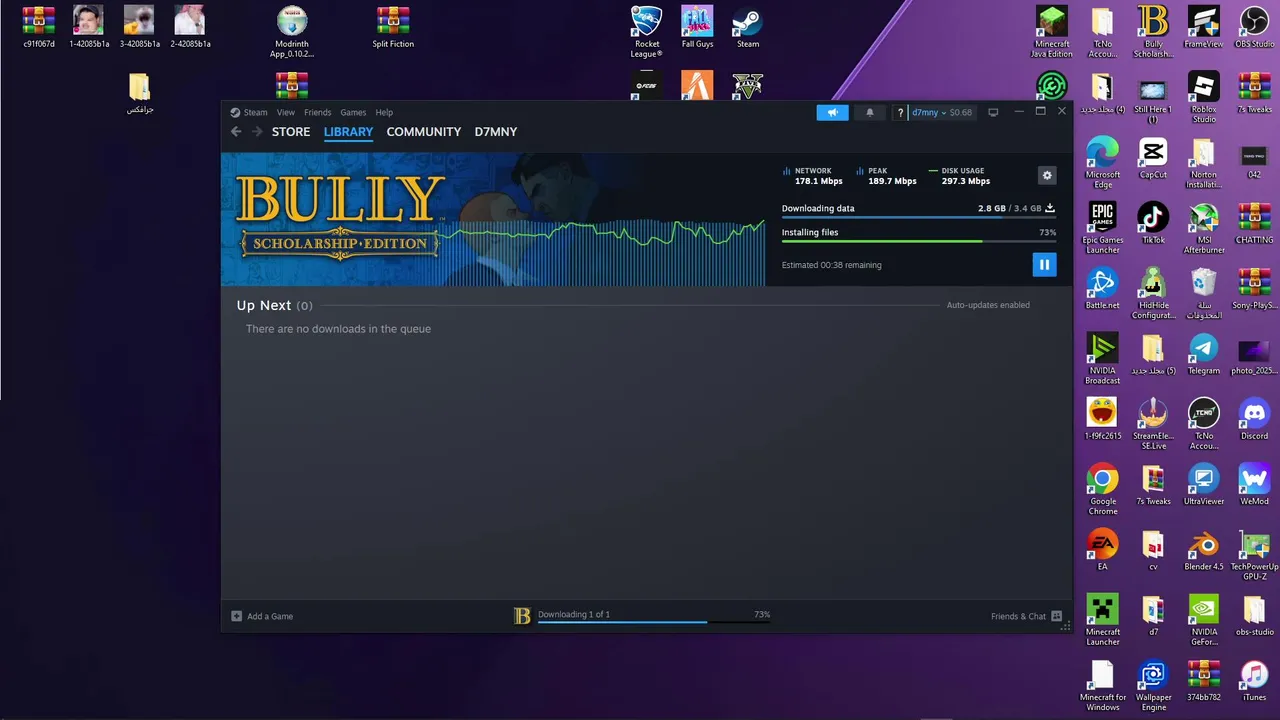1280x720 pixels.
Task: Select Epic Games Launcher shortcut
Action: click(x=1103, y=228)
